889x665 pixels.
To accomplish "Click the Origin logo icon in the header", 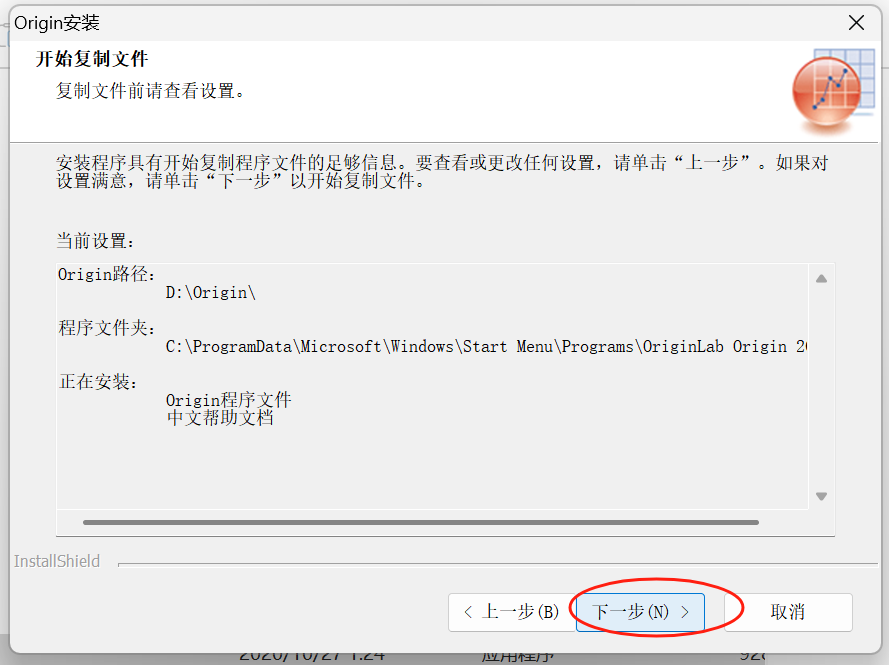I will pyautogui.click(x=833, y=91).
